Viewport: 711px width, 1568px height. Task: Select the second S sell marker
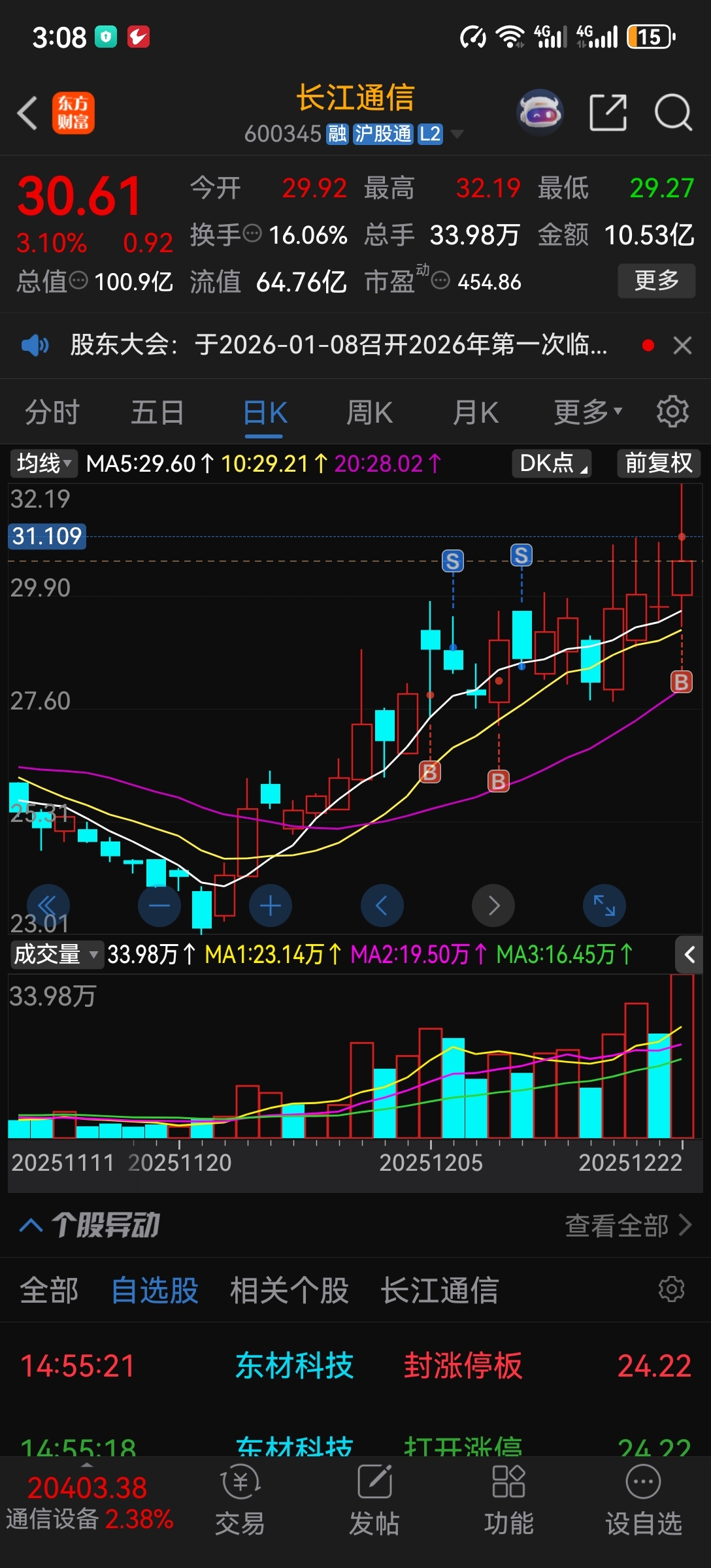[x=521, y=555]
